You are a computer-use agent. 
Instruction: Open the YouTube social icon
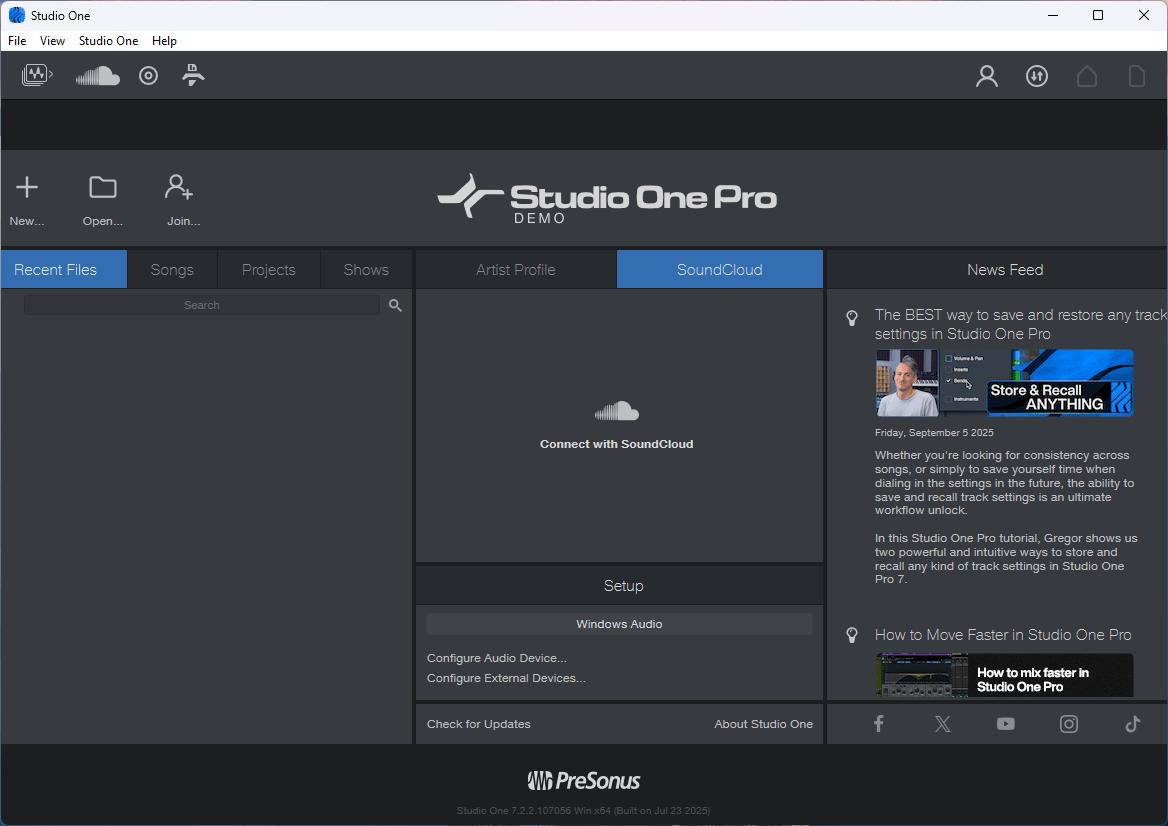tap(1006, 724)
